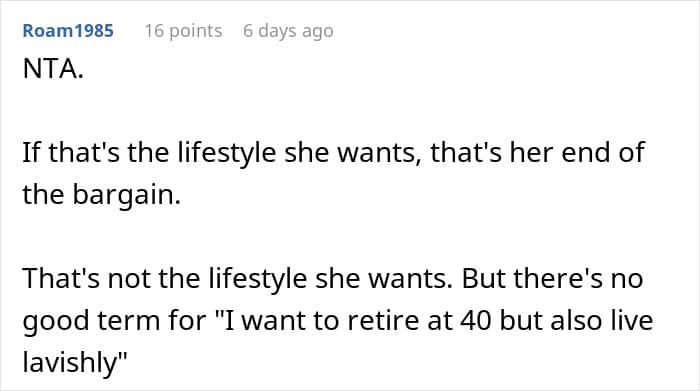Image resolution: width=700 pixels, height=391 pixels.
Task: Click the NTA. verdict text
Action: (53, 69)
